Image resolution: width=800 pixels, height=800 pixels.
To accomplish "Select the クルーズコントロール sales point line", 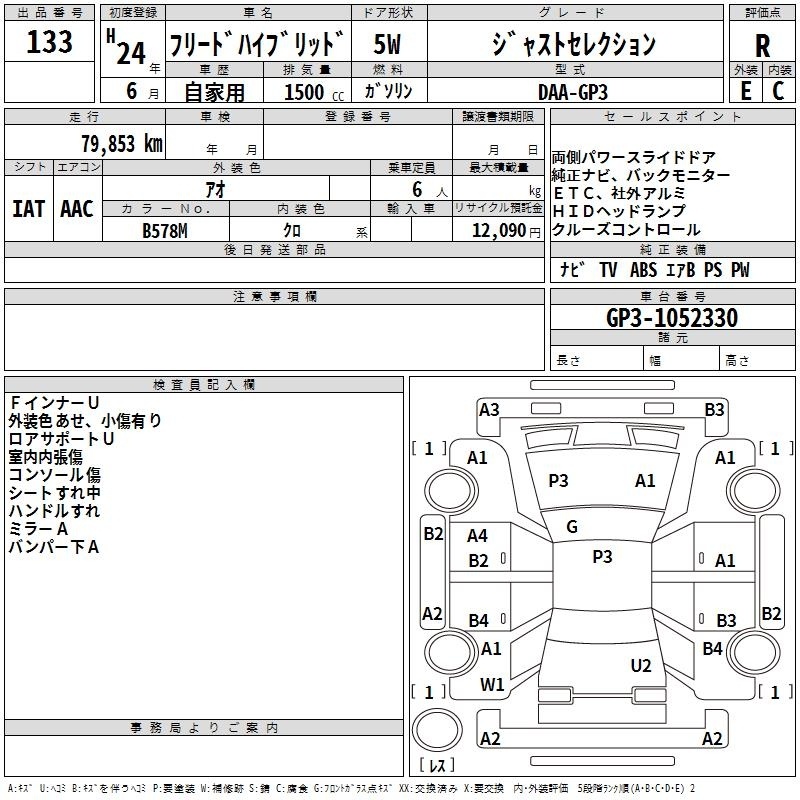I will point(627,230).
